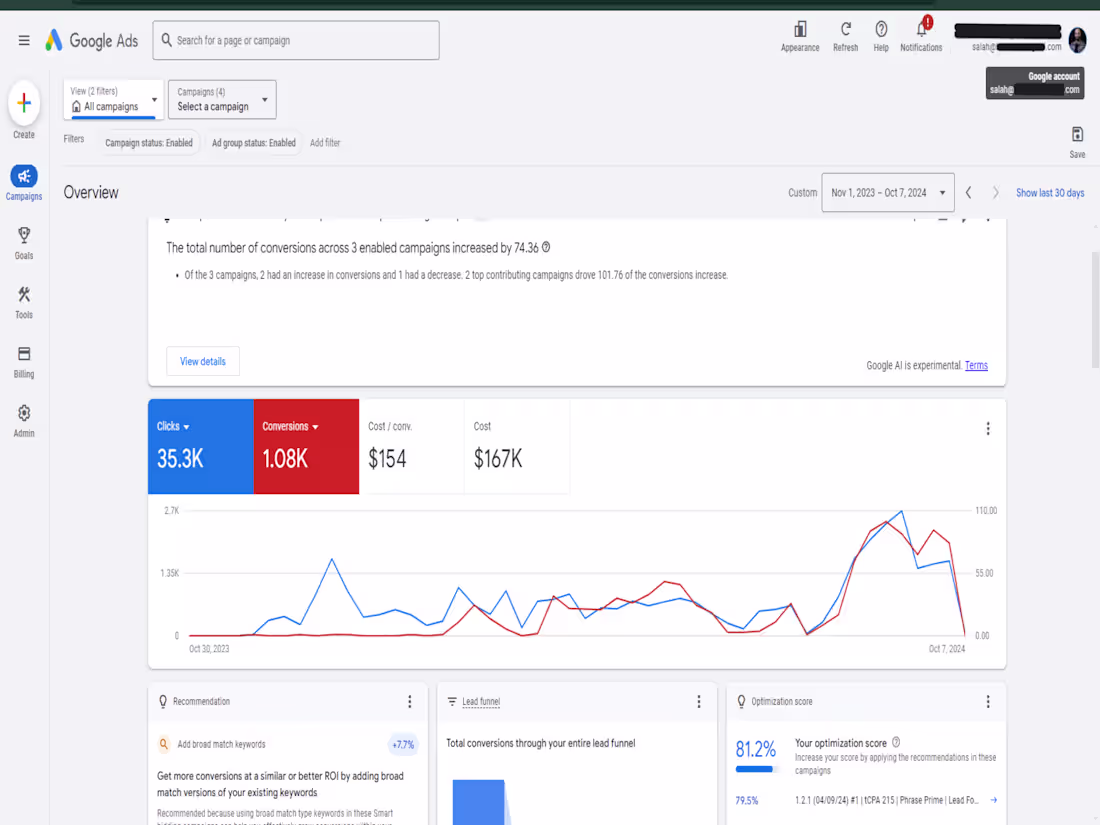
Task: Open the Admin section
Action: click(x=23, y=417)
